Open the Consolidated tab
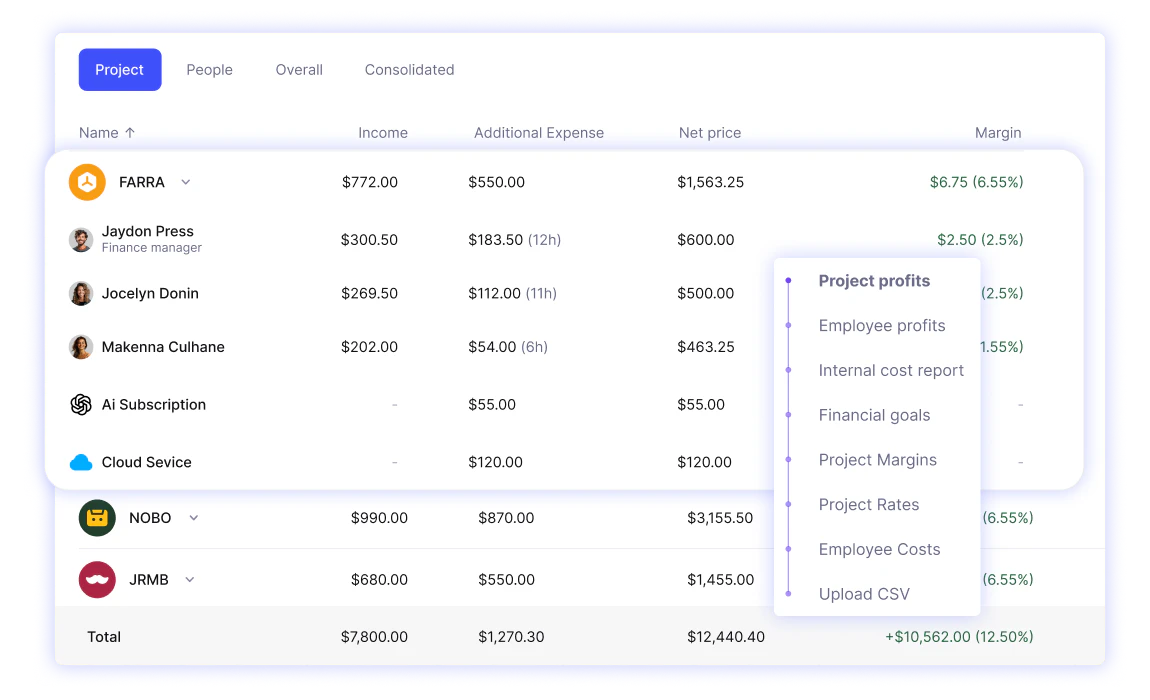1150x700 pixels. coord(409,70)
